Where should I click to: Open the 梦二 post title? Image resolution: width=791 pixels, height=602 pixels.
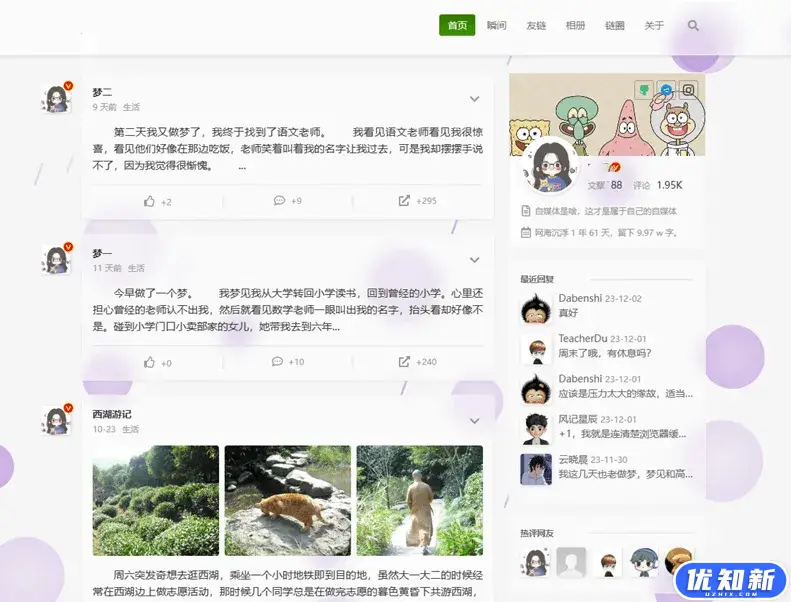point(102,92)
